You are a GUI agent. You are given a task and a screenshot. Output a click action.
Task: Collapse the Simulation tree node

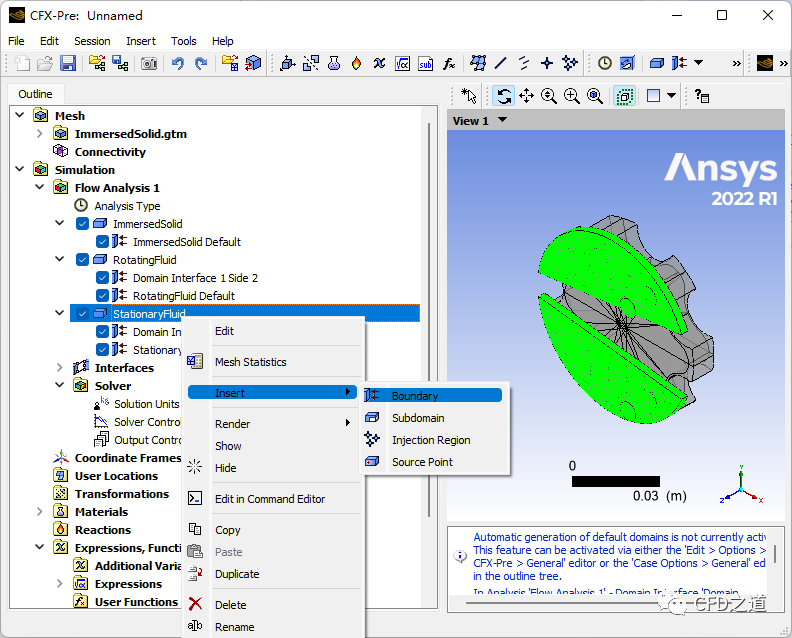point(20,169)
